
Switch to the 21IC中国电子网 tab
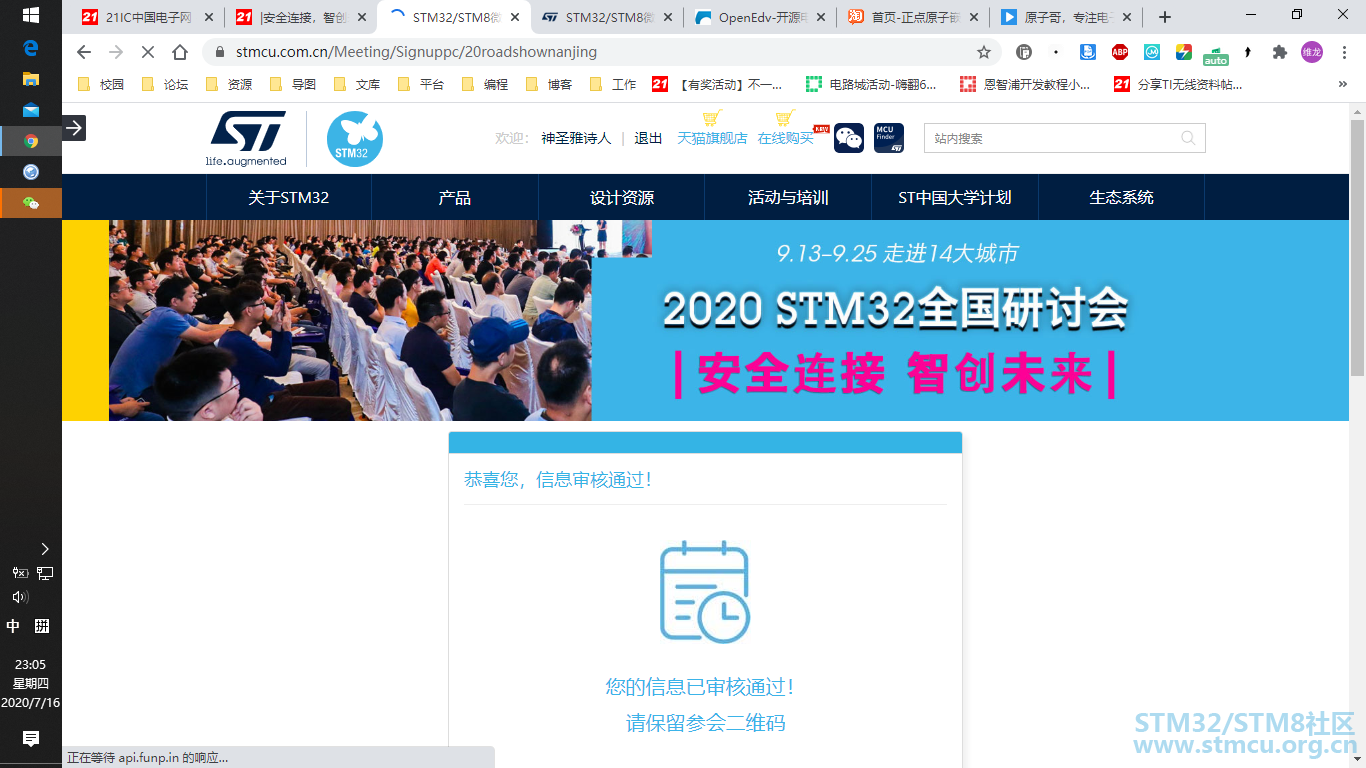tap(148, 17)
